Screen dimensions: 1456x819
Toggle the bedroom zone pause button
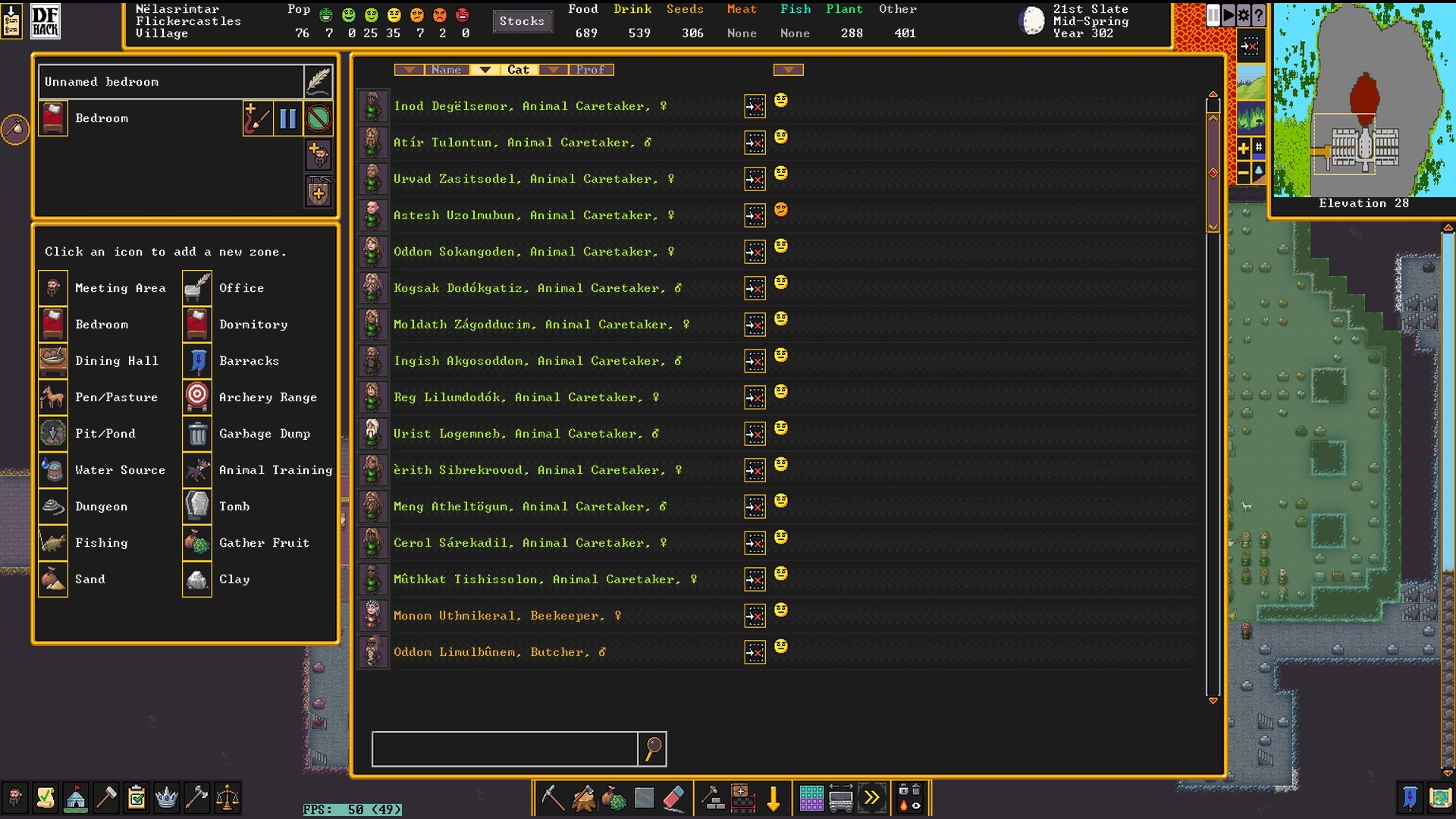pos(288,119)
